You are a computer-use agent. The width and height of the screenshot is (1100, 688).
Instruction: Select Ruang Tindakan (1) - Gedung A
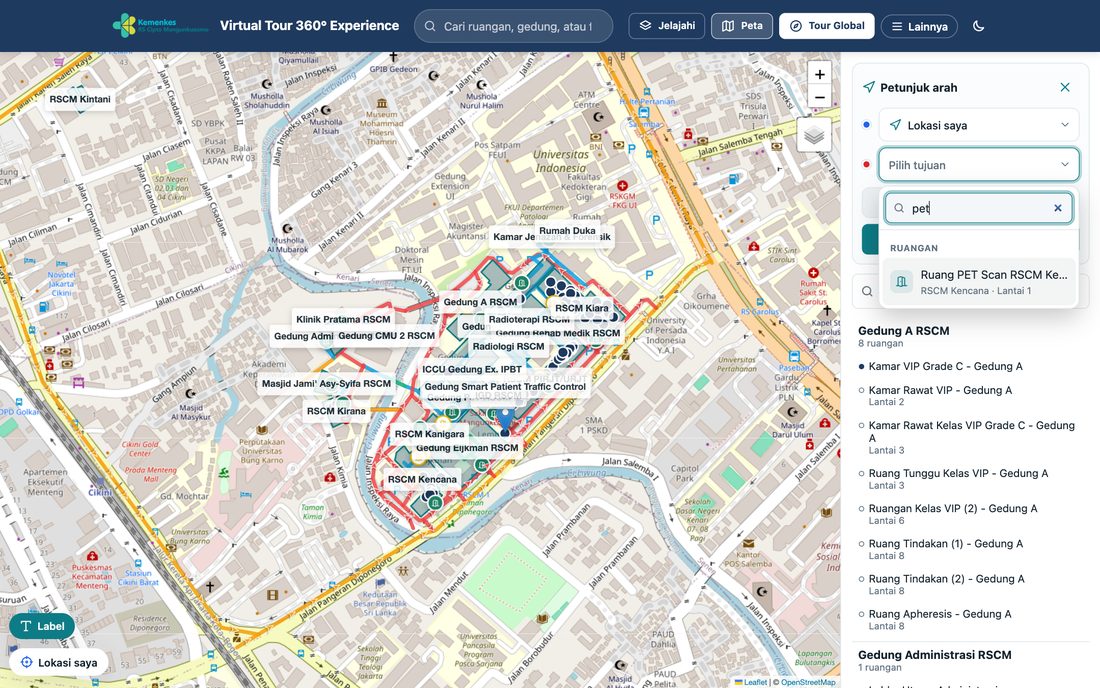click(946, 549)
